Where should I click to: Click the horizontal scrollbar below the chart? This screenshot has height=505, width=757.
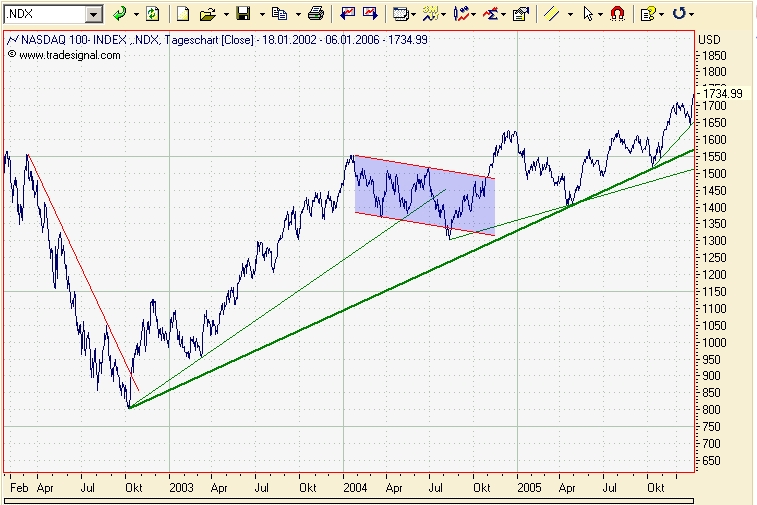click(349, 502)
